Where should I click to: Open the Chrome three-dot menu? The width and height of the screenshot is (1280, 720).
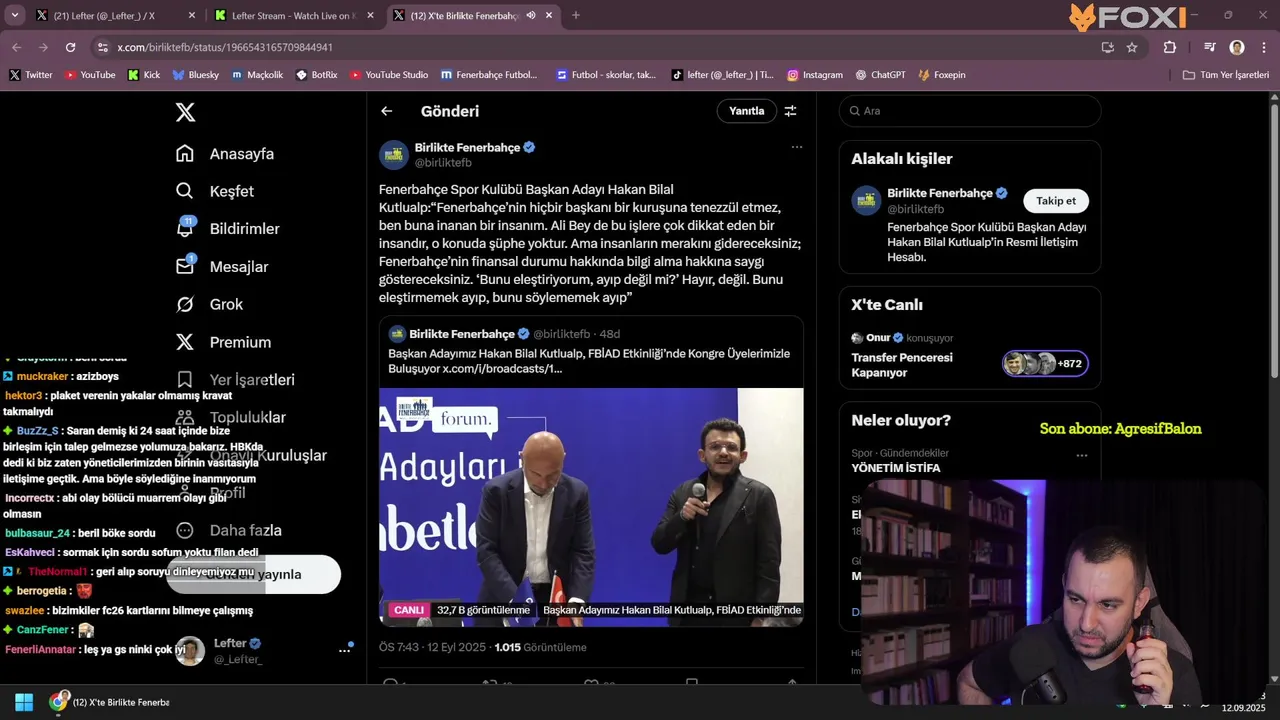1263,47
